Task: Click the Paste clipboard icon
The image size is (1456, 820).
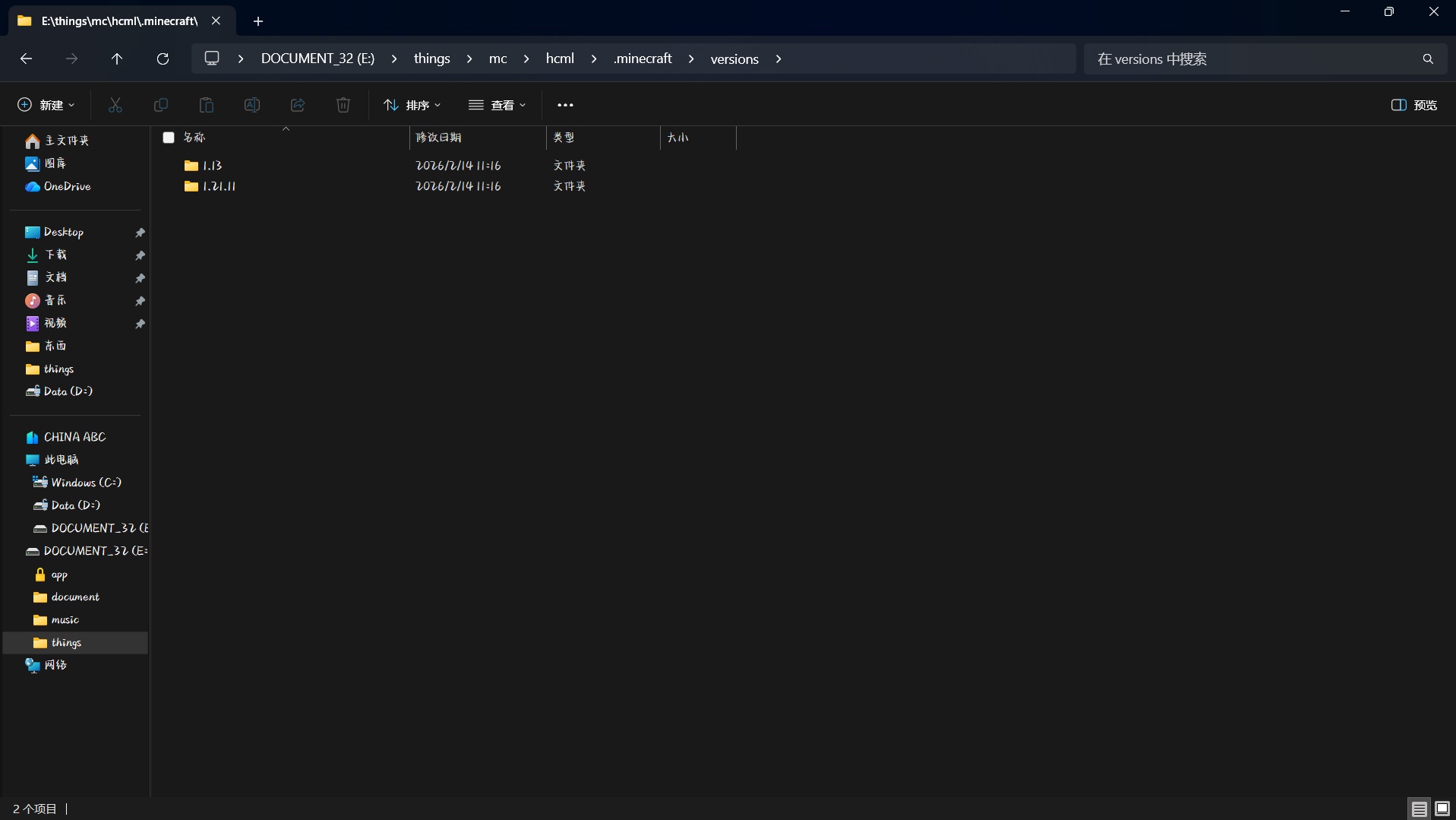Action: (x=207, y=105)
